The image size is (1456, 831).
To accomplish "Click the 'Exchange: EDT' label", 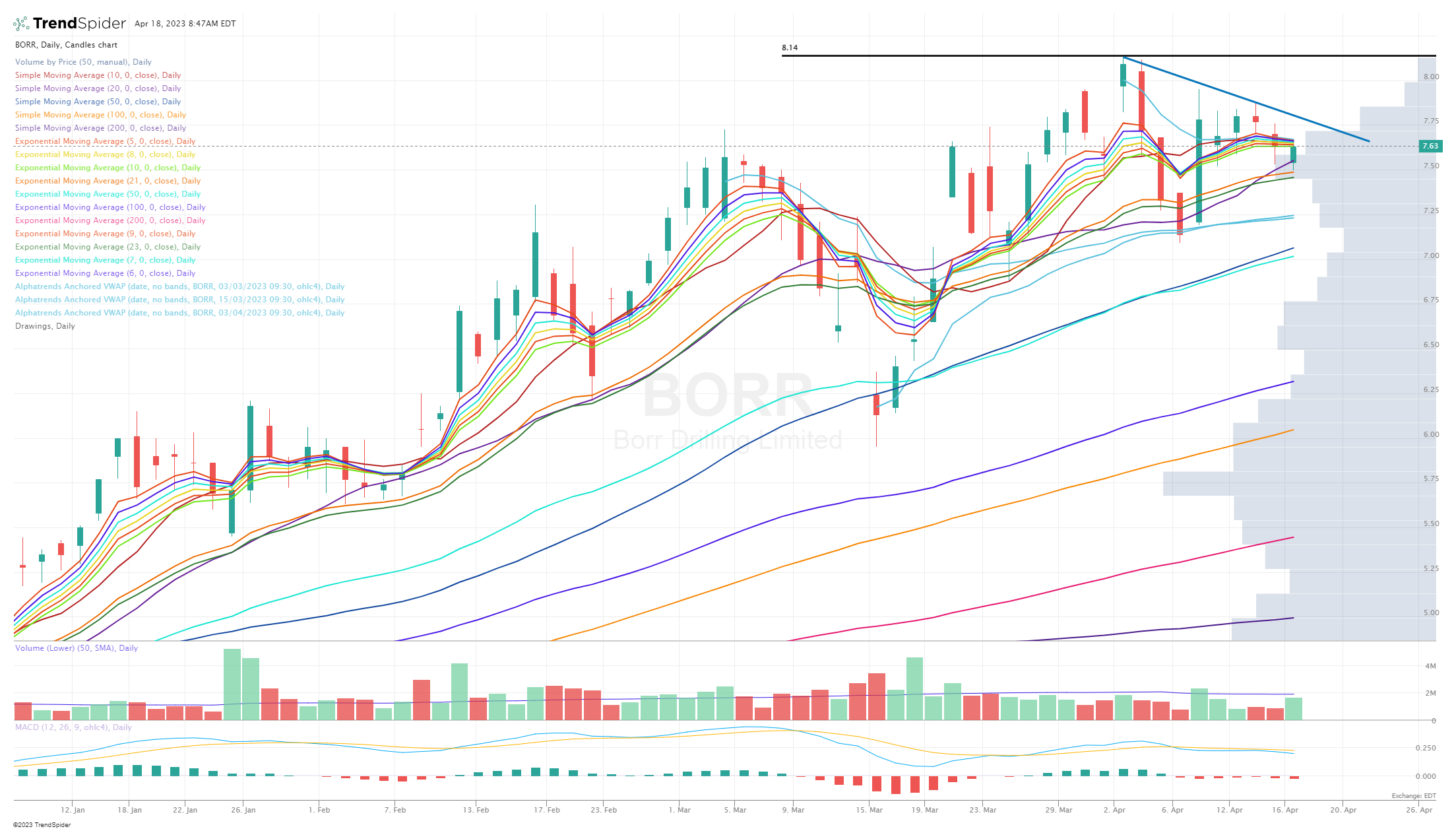I will pyautogui.click(x=1414, y=796).
